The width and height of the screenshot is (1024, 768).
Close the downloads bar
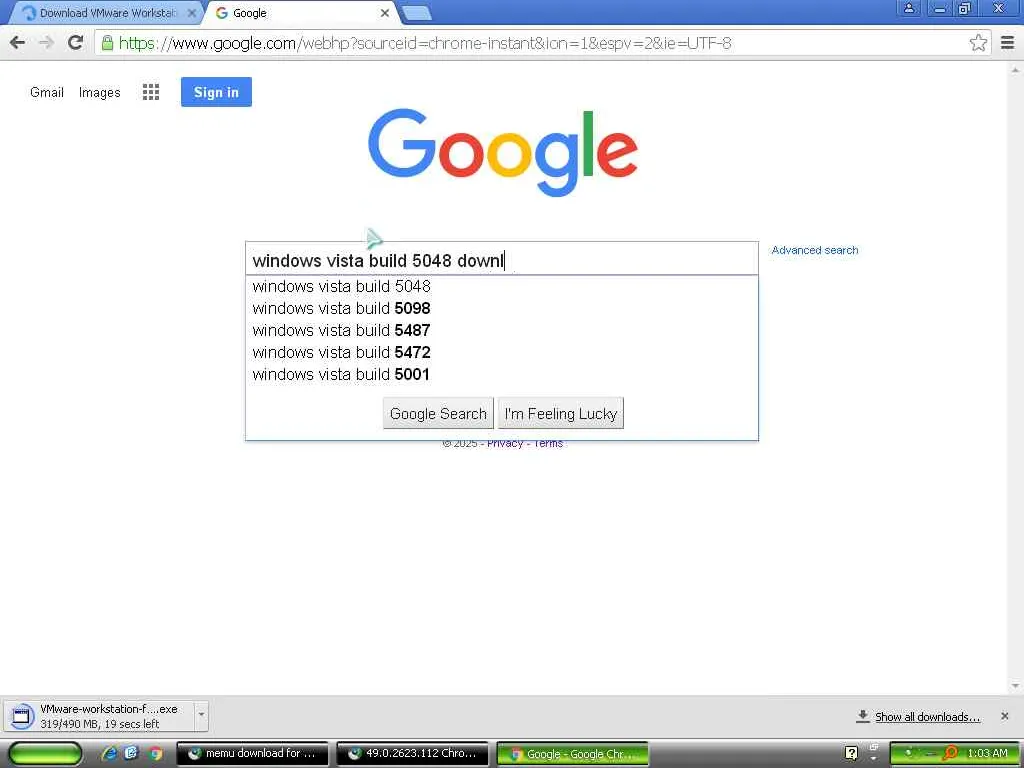click(1004, 716)
